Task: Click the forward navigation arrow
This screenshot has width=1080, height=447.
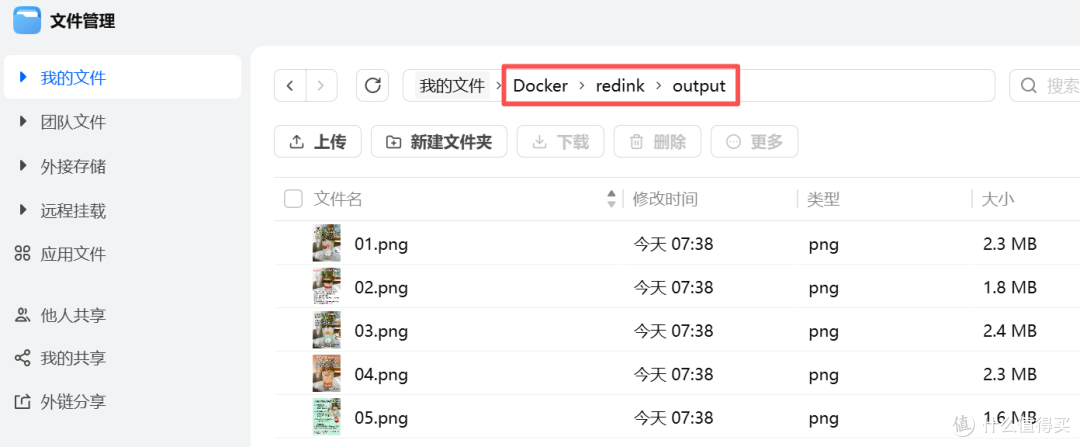Action: coord(321,85)
